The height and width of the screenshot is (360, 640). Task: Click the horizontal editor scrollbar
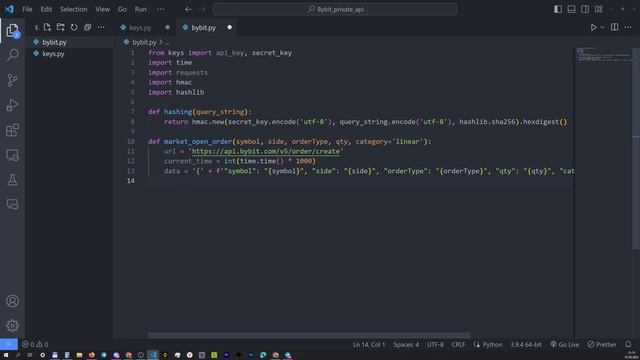[x=309, y=335]
